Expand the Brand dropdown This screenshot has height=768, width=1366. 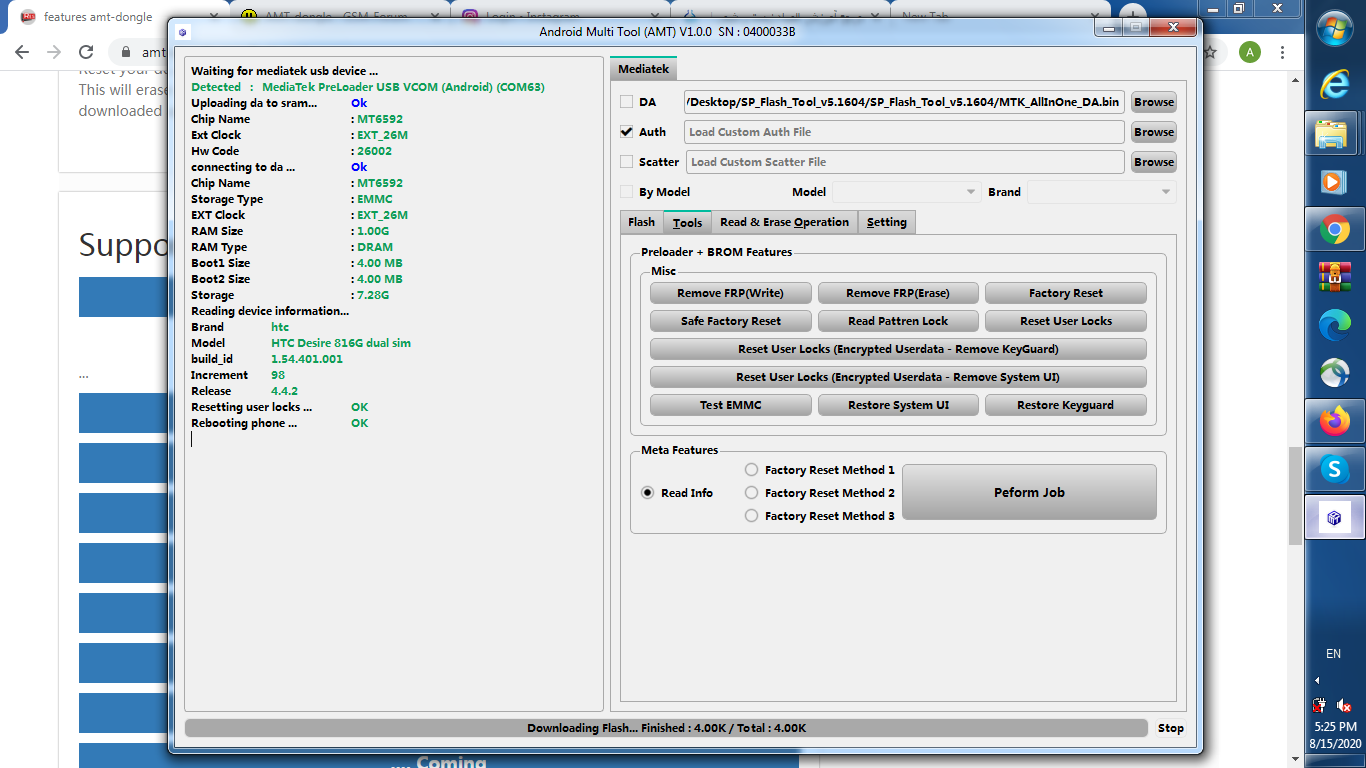point(1102,192)
